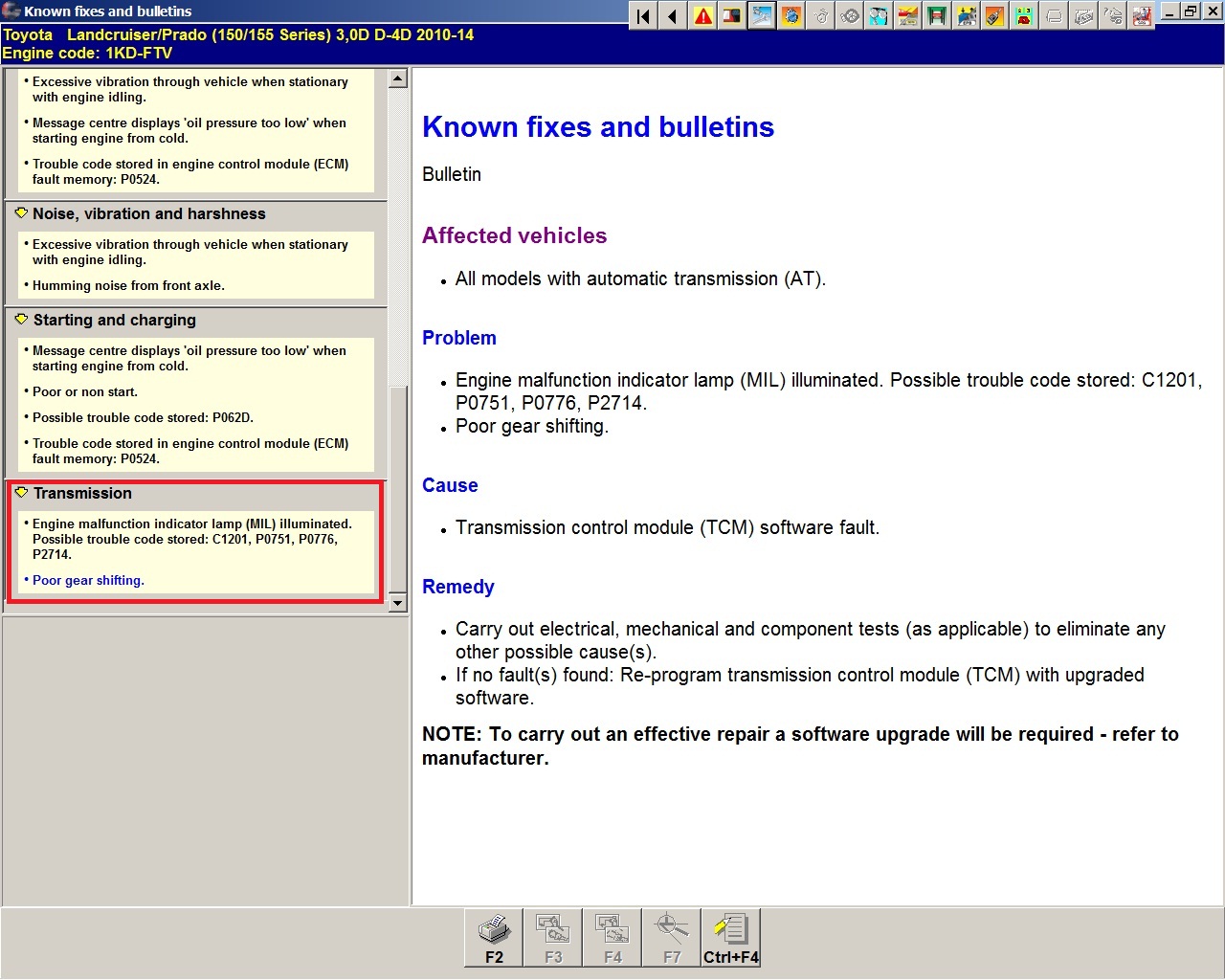The image size is (1225, 980).
Task: Click the scroll up arrow in list
Action: coord(398,78)
